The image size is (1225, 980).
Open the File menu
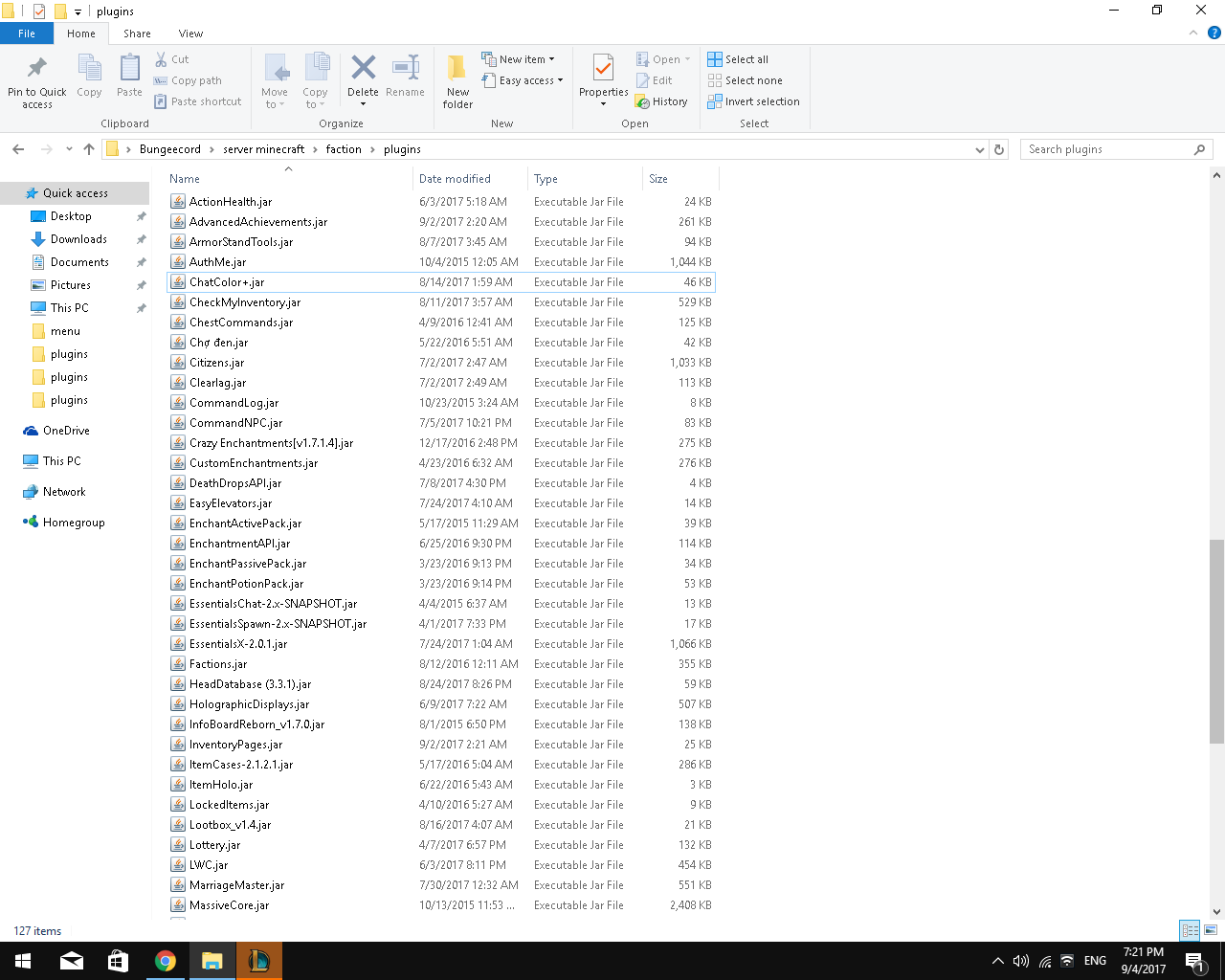[x=27, y=33]
